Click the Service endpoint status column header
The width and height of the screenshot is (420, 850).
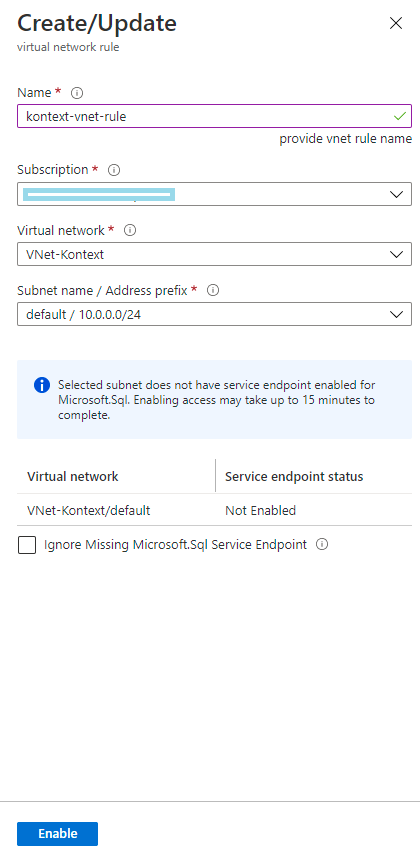click(x=294, y=476)
